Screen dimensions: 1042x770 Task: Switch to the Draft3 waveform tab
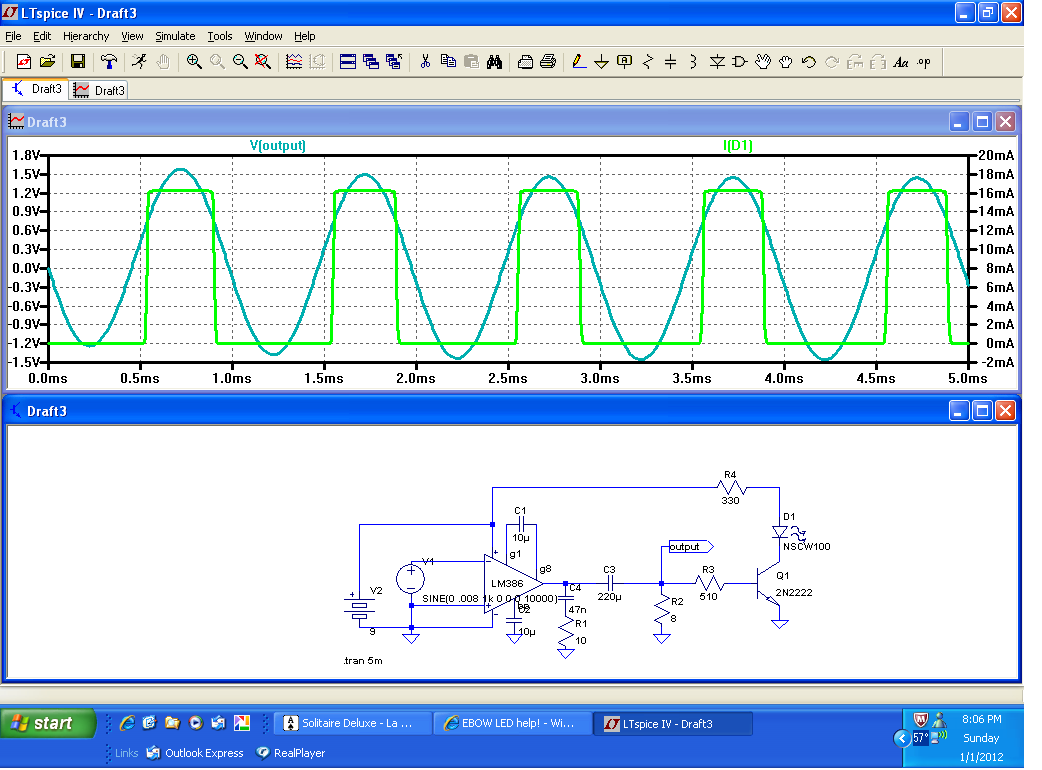pyautogui.click(x=99, y=90)
